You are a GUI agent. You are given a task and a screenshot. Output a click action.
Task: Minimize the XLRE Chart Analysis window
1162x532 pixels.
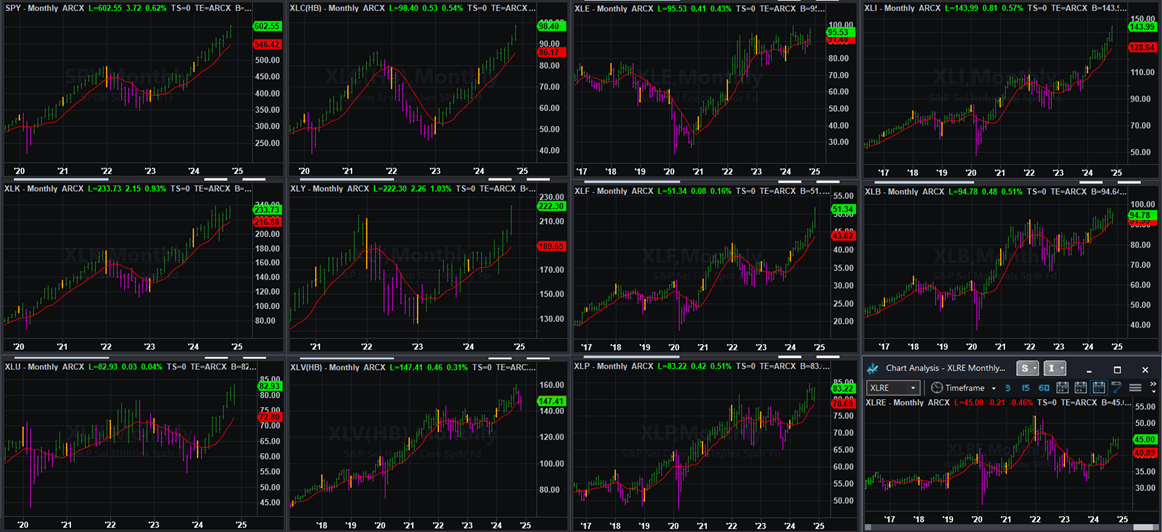pyautogui.click(x=1089, y=370)
